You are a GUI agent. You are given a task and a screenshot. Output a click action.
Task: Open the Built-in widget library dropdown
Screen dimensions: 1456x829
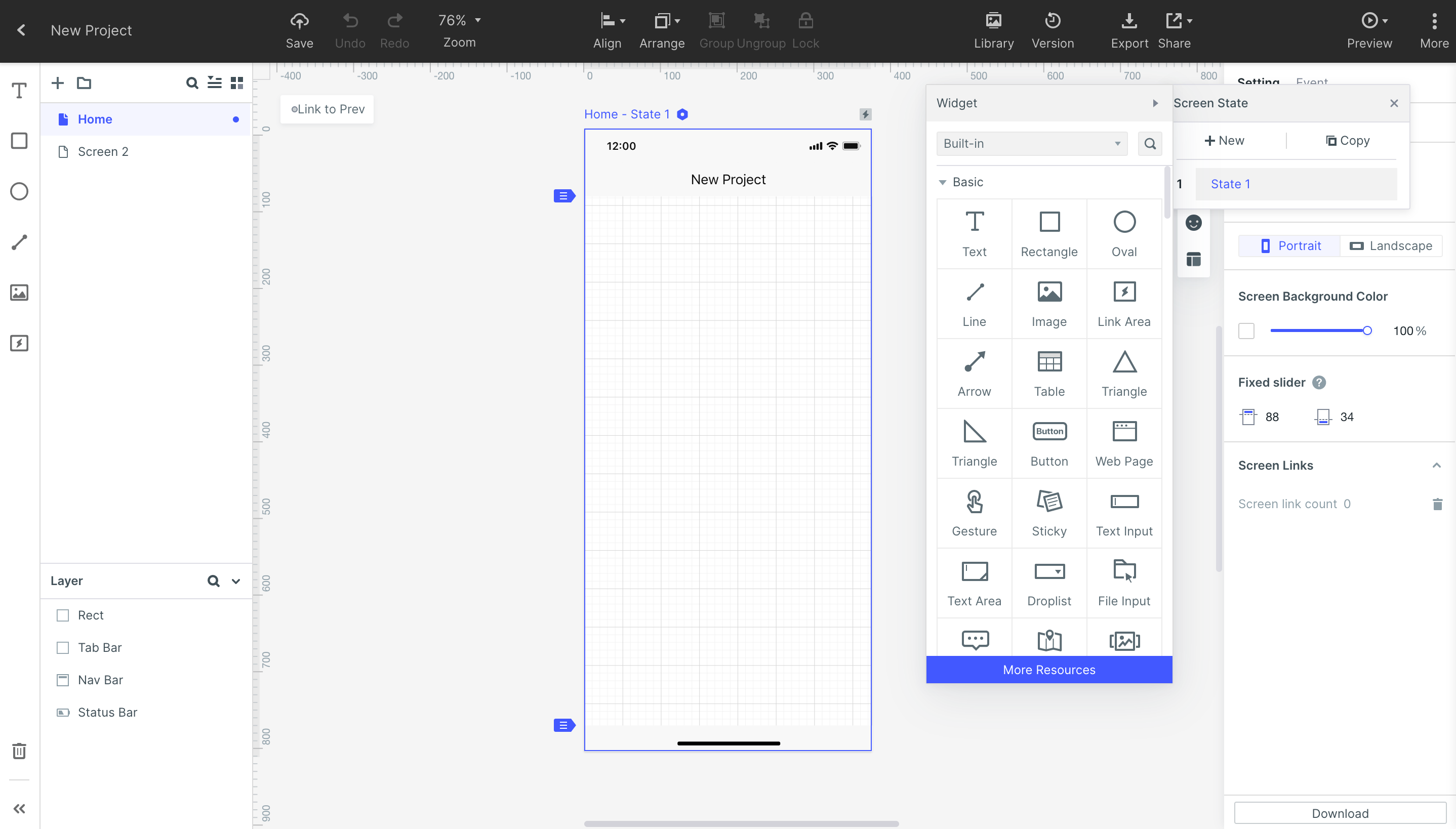(x=1031, y=144)
